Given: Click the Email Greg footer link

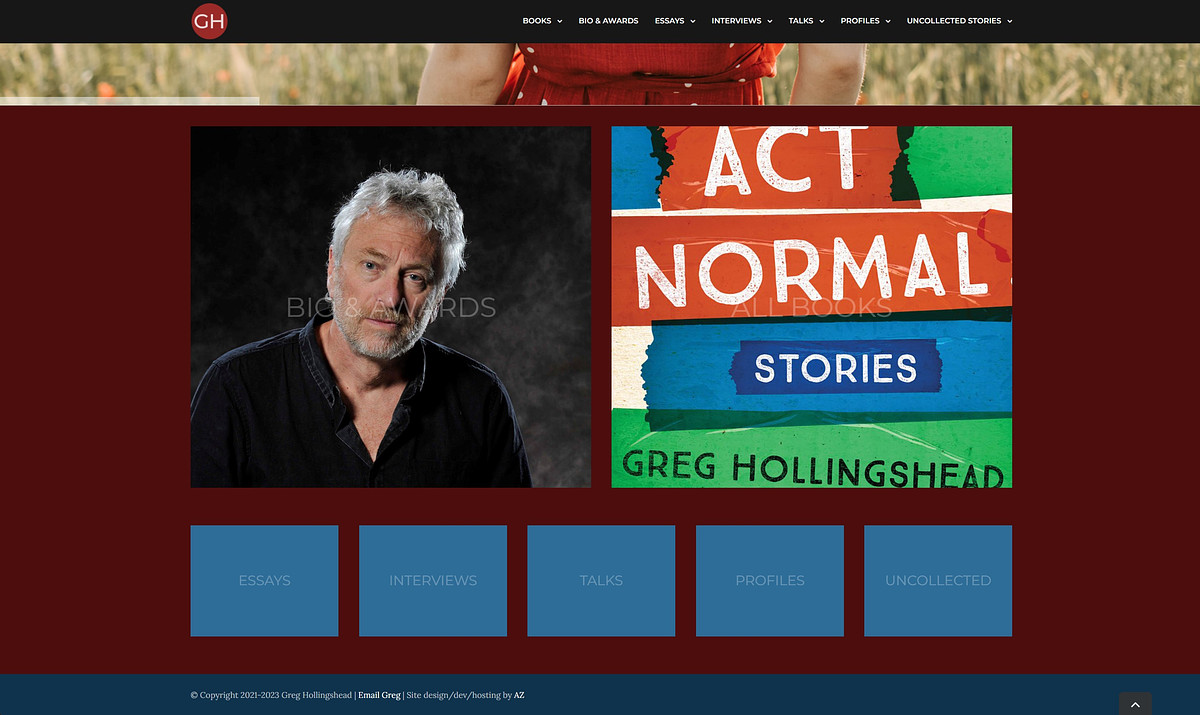Looking at the screenshot, I should [x=379, y=695].
